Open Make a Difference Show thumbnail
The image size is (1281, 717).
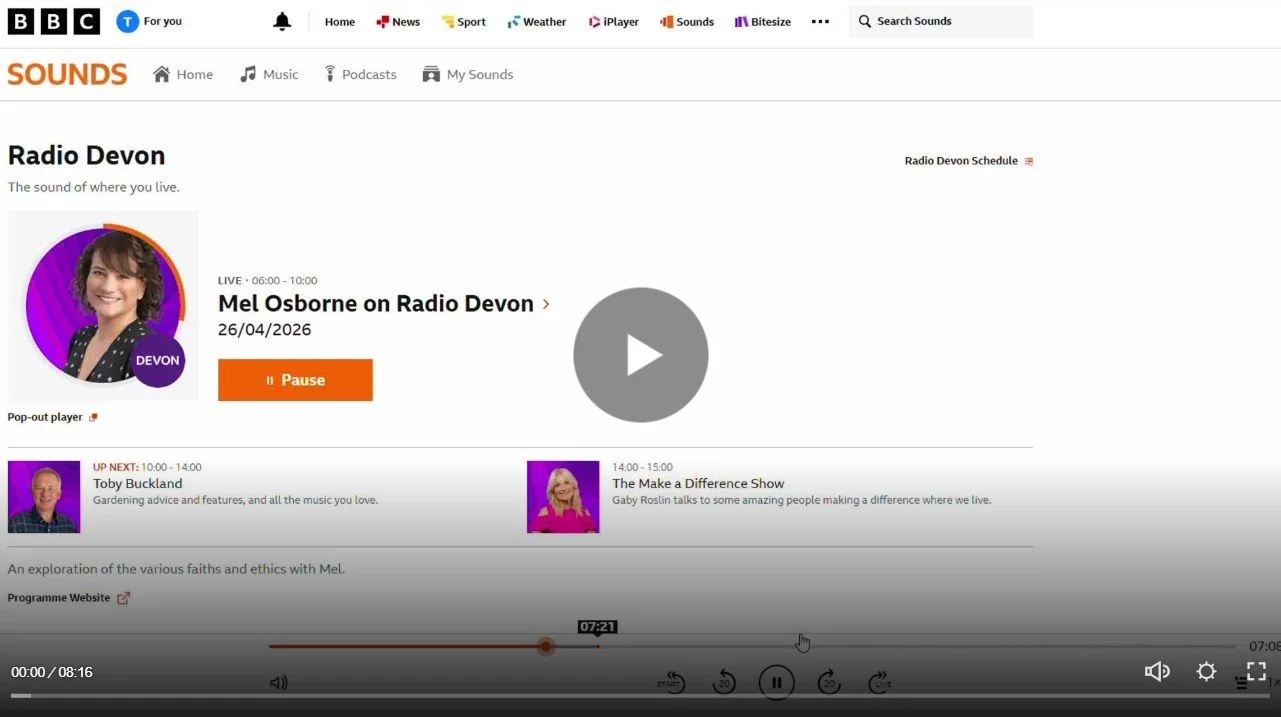tap(563, 497)
